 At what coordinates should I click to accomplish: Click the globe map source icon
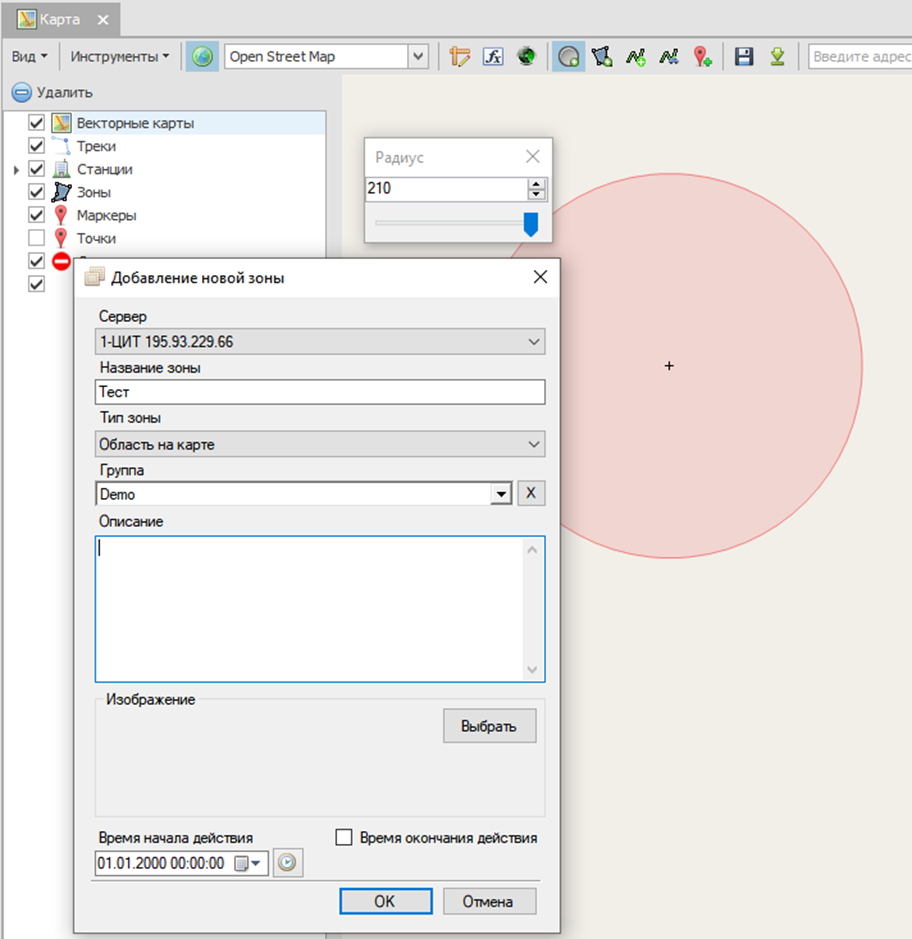pos(203,57)
